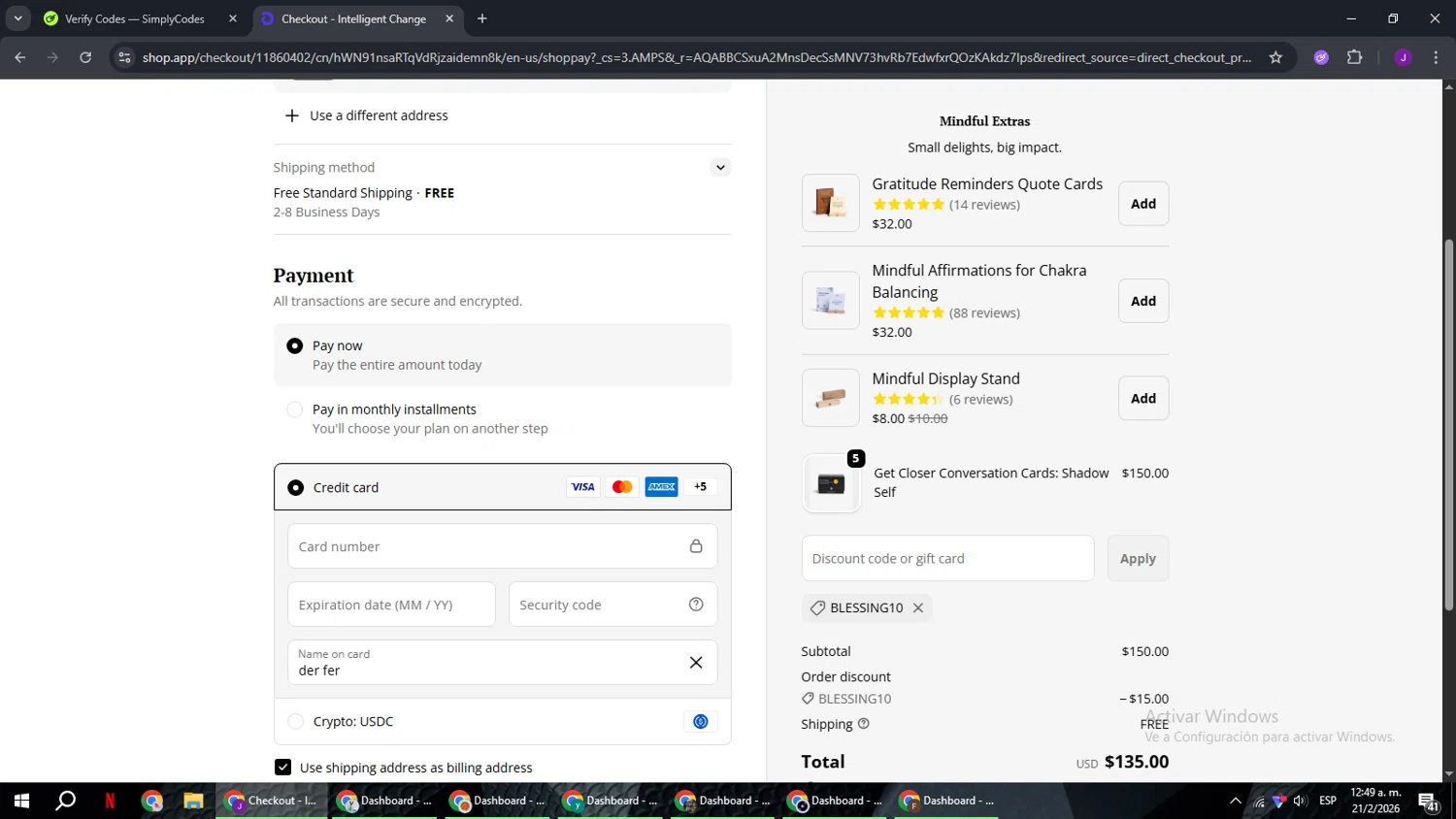Click the Visa card logo
Viewport: 1456px width, 819px height.
pos(582,487)
